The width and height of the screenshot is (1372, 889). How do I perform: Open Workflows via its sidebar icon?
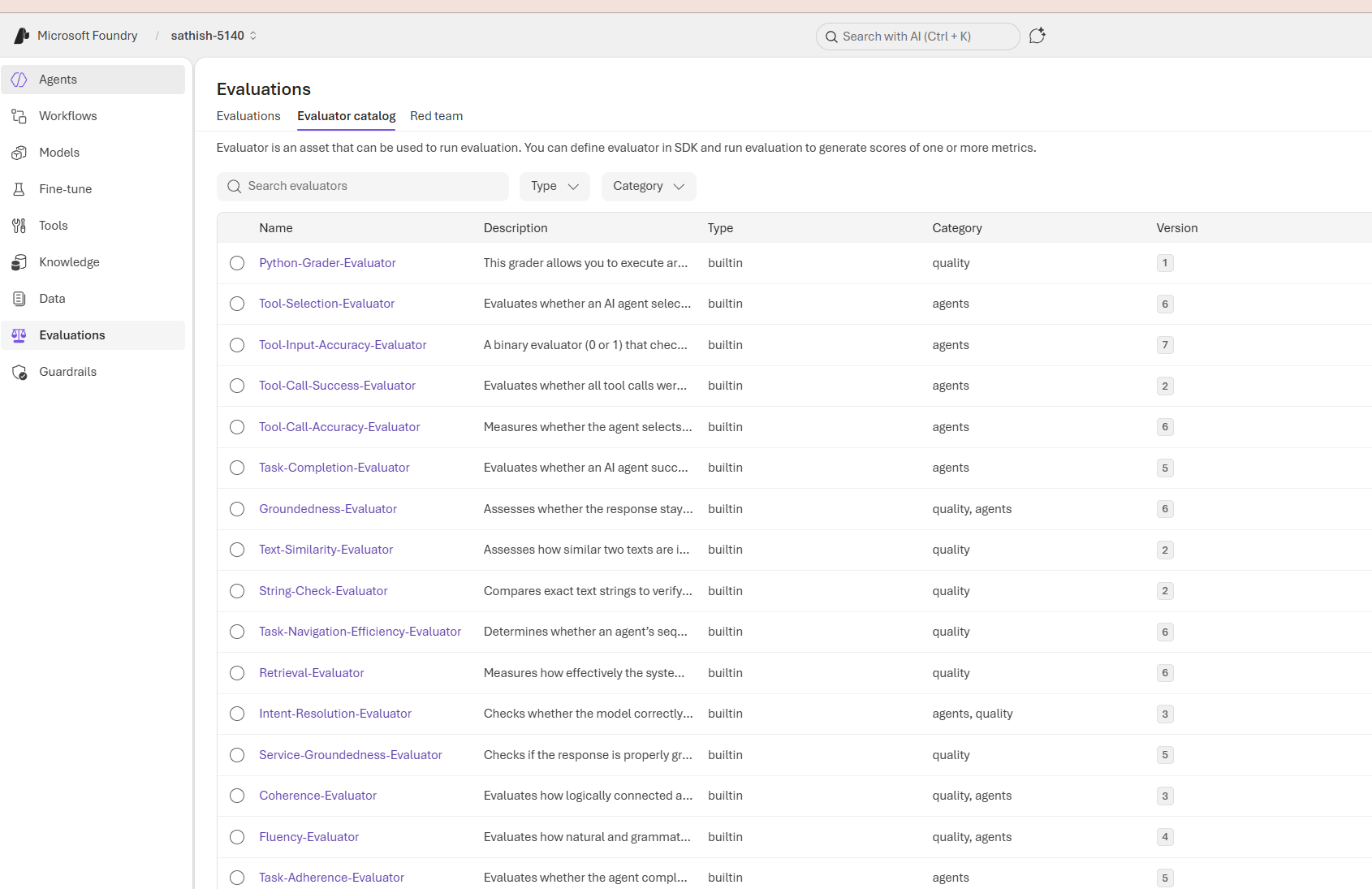tap(19, 116)
